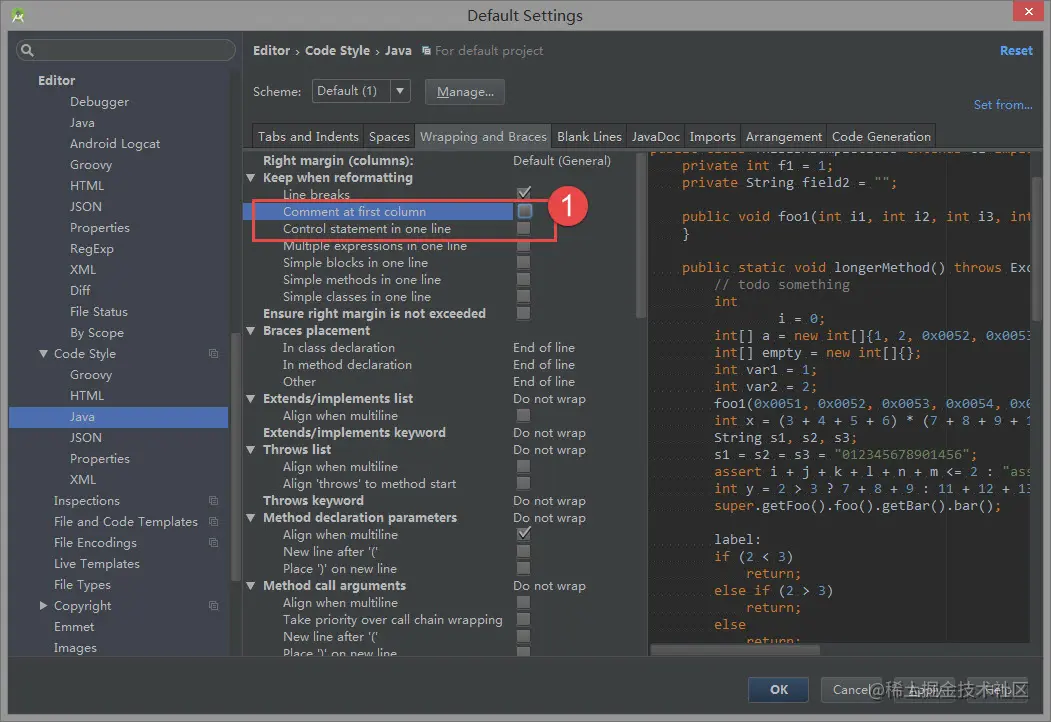This screenshot has height=722, width=1051.
Task: Click the search magnifier icon
Action: tap(27, 50)
